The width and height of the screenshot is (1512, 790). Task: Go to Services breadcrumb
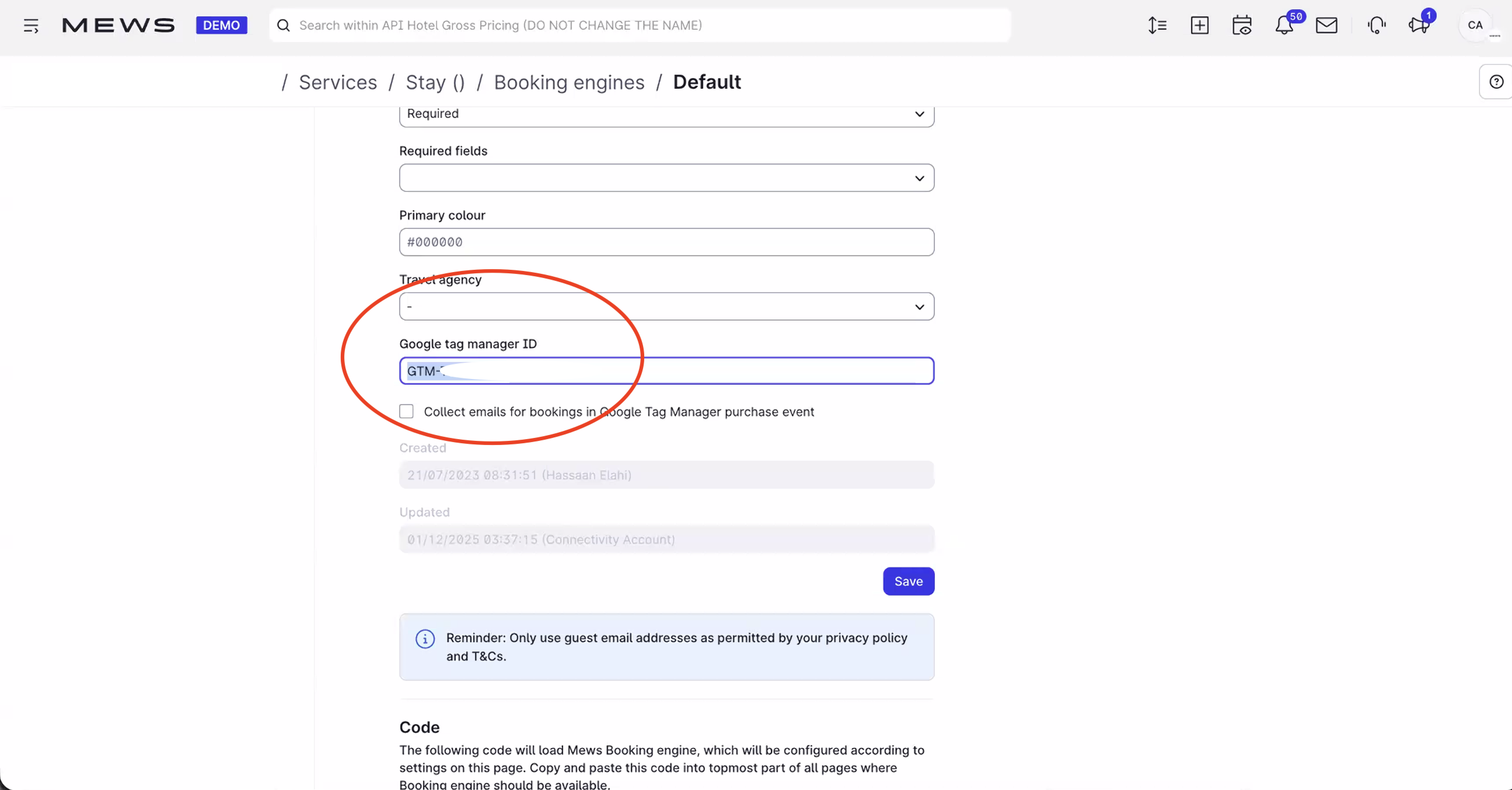click(x=337, y=82)
